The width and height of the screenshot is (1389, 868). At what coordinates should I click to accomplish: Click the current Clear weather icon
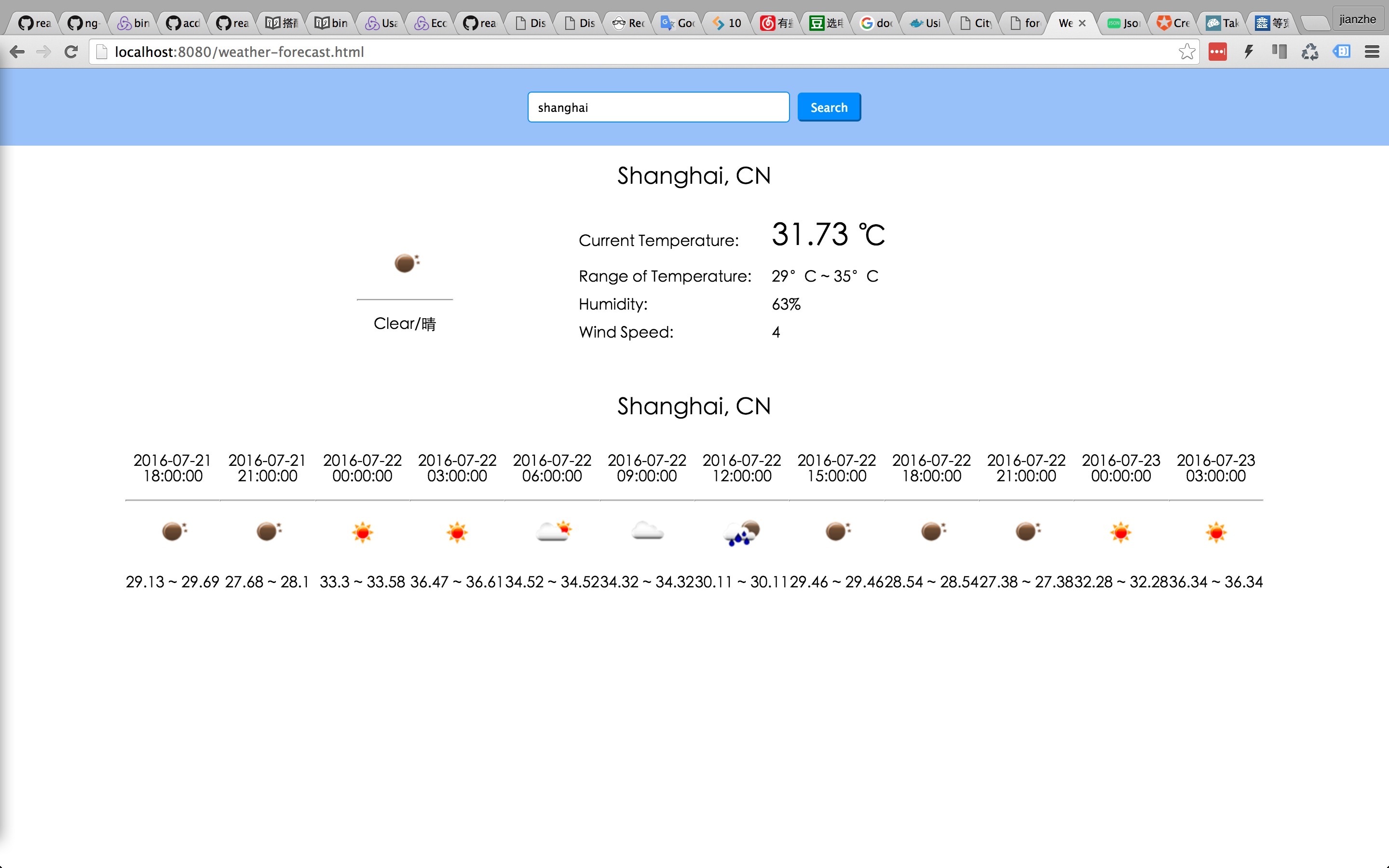[406, 263]
